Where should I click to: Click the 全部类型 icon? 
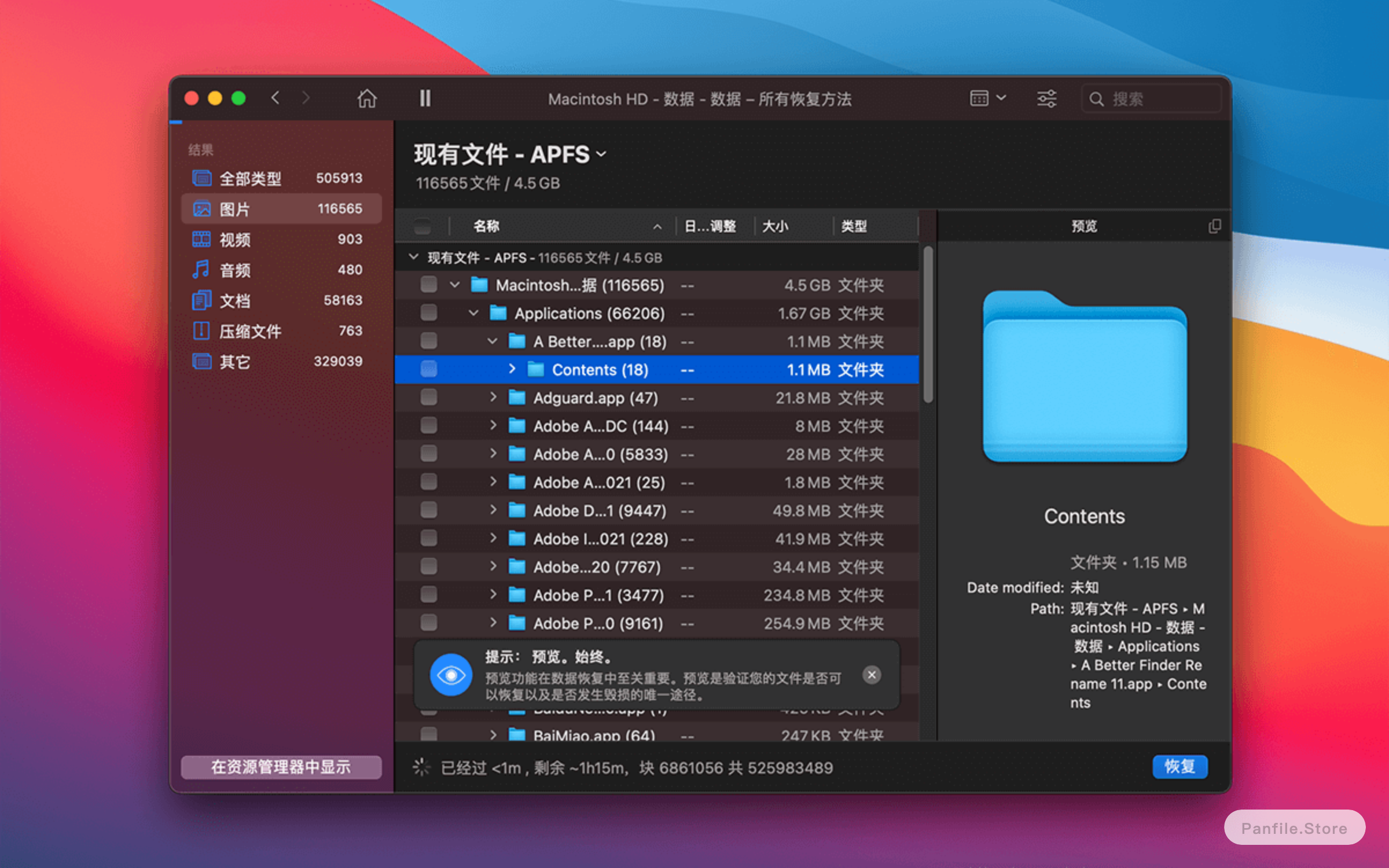pyautogui.click(x=201, y=178)
